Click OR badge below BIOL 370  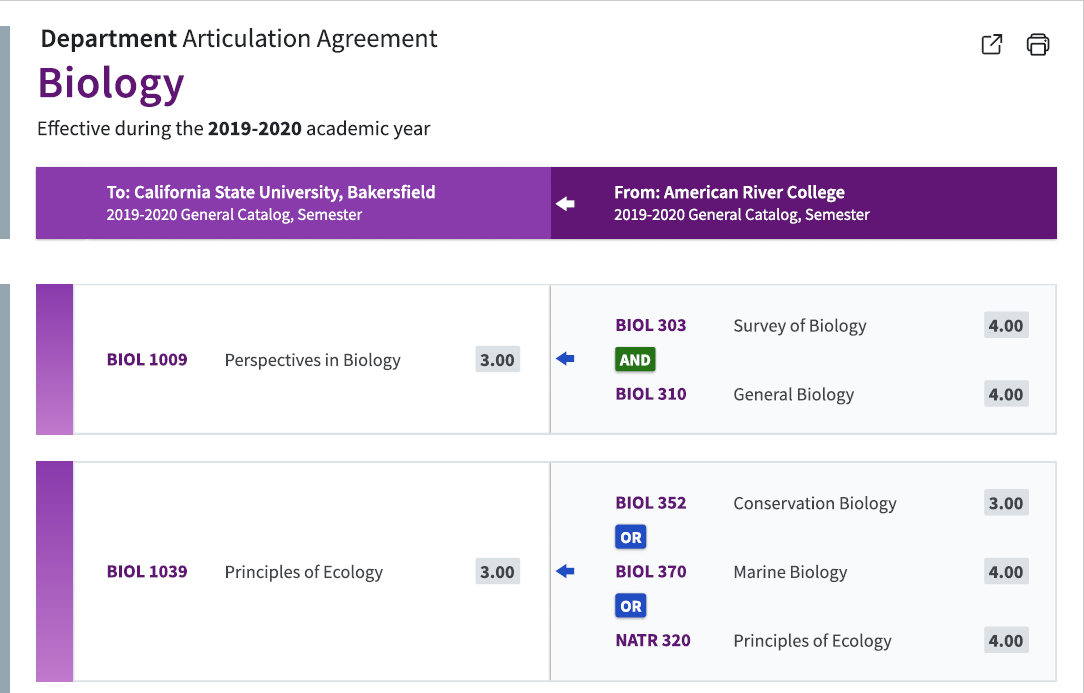pyautogui.click(x=630, y=606)
